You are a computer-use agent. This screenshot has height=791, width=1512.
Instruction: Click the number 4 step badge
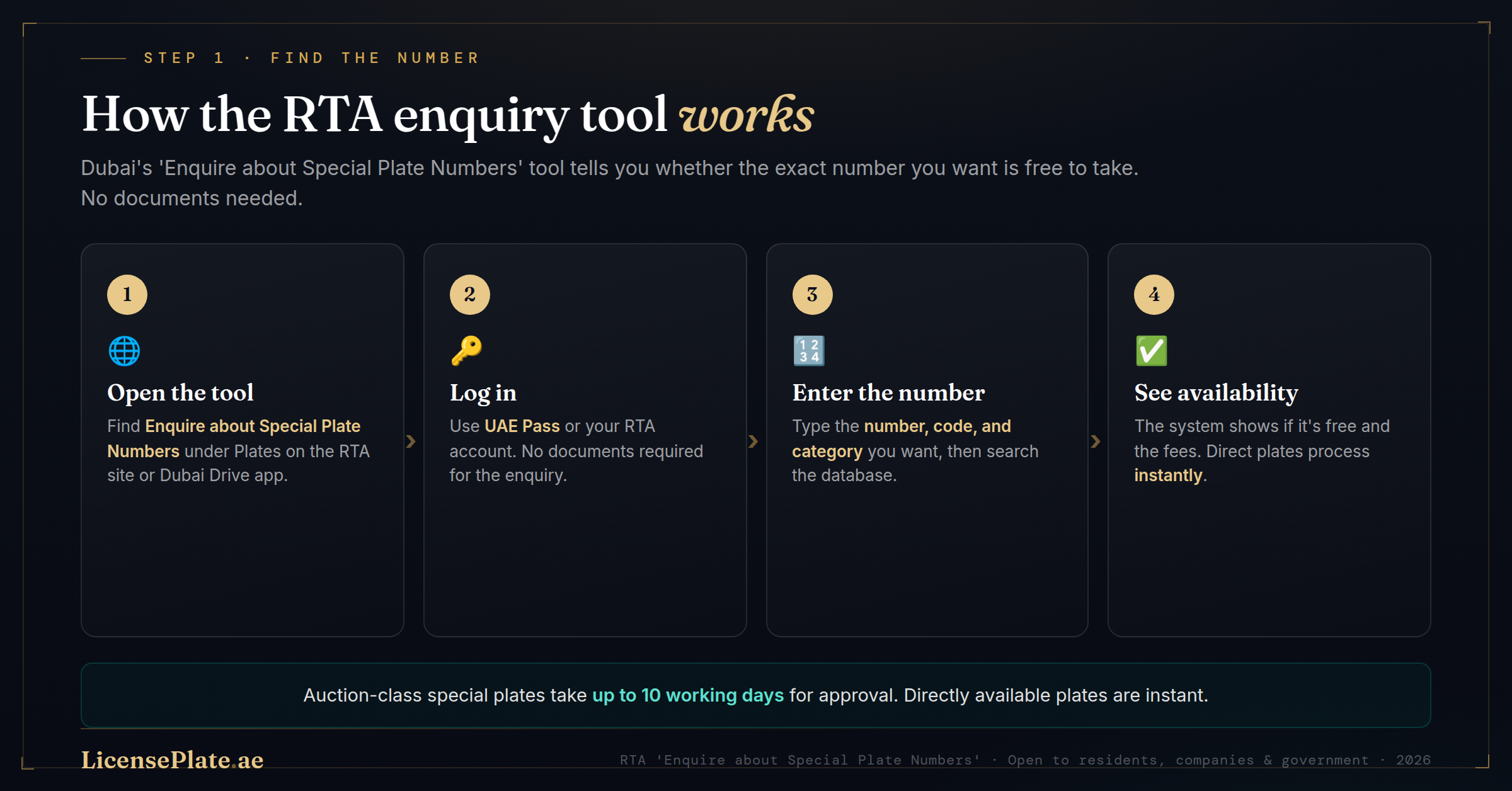point(1154,294)
